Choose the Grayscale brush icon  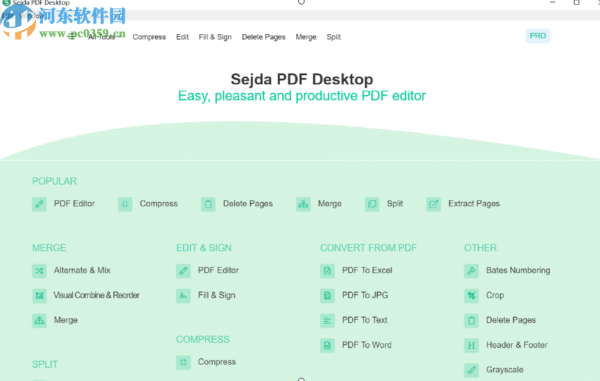click(471, 370)
